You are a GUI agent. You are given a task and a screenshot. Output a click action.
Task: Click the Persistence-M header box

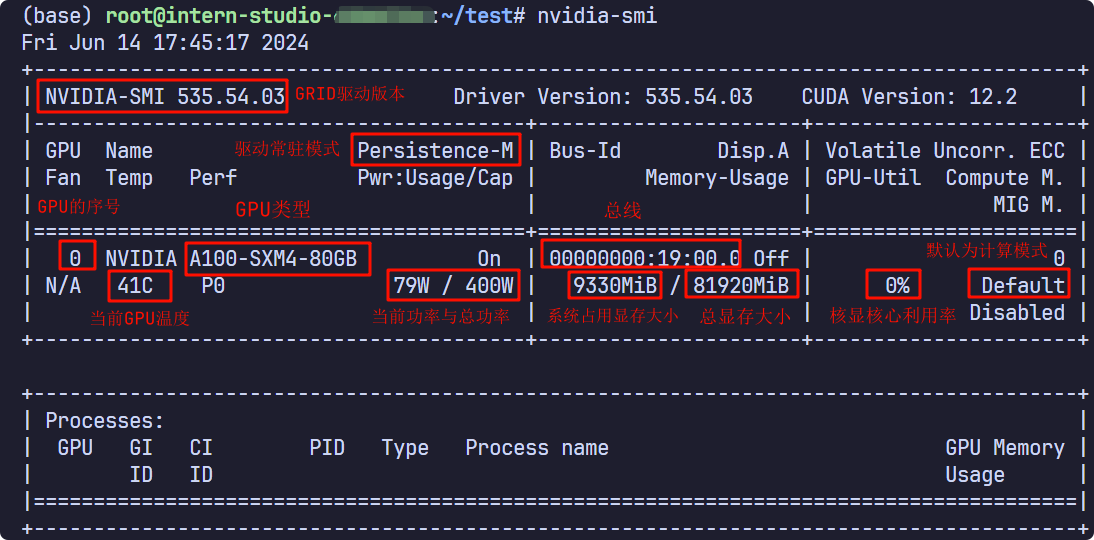tap(436, 150)
